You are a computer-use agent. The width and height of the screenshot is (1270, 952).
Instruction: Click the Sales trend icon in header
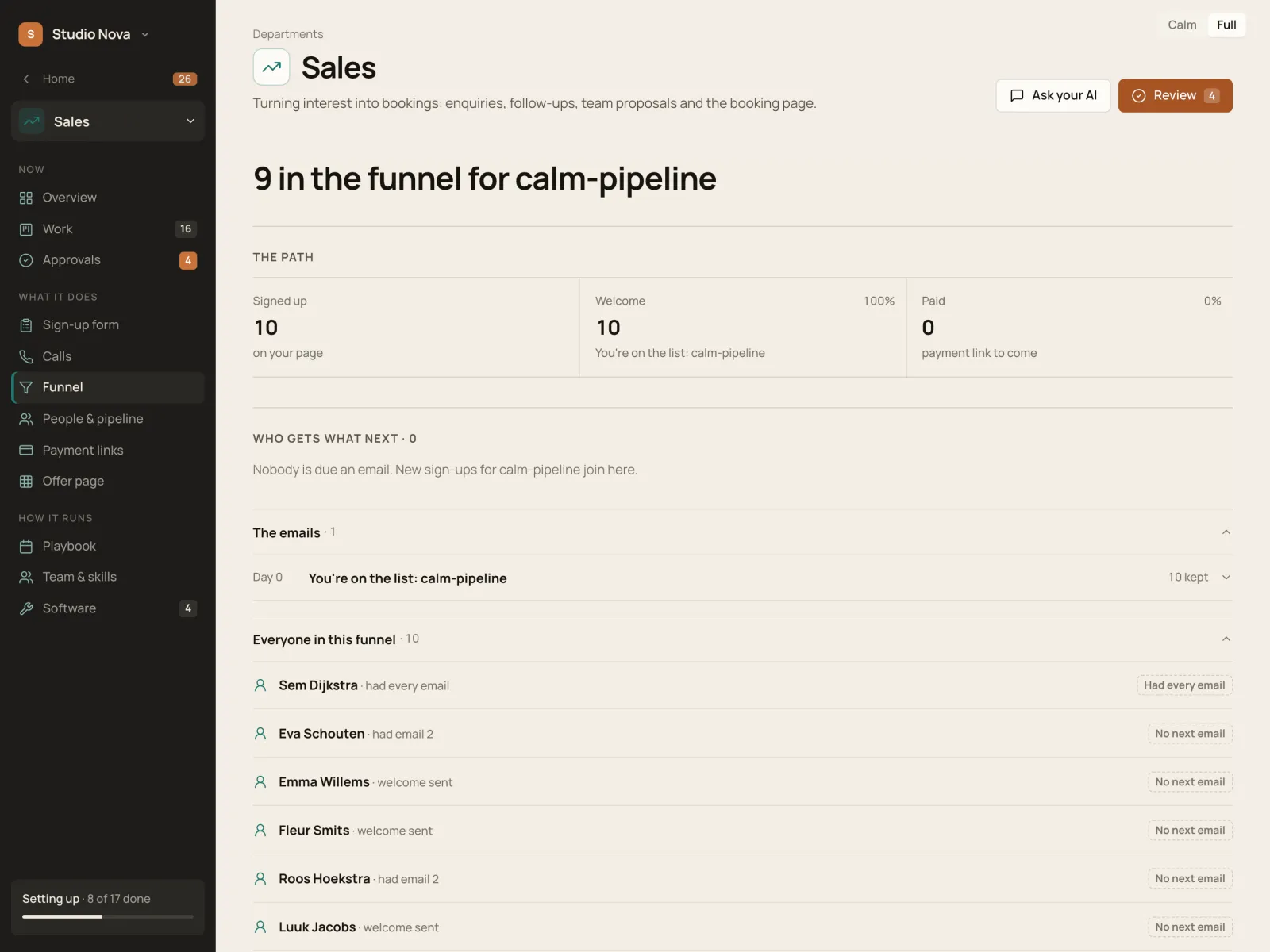click(x=271, y=67)
